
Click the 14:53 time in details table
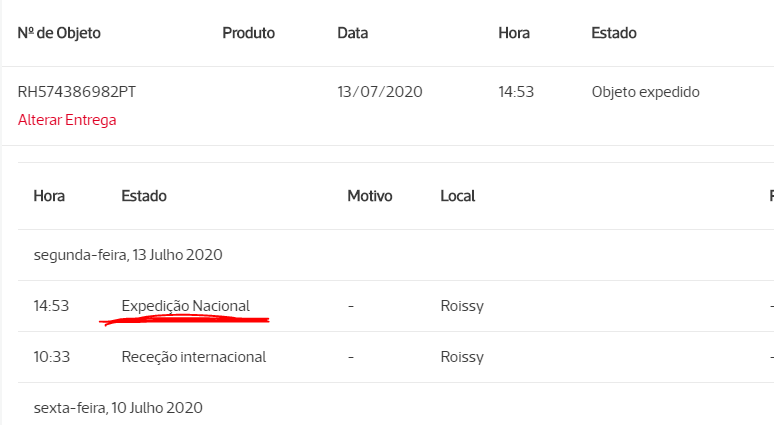coord(51,306)
